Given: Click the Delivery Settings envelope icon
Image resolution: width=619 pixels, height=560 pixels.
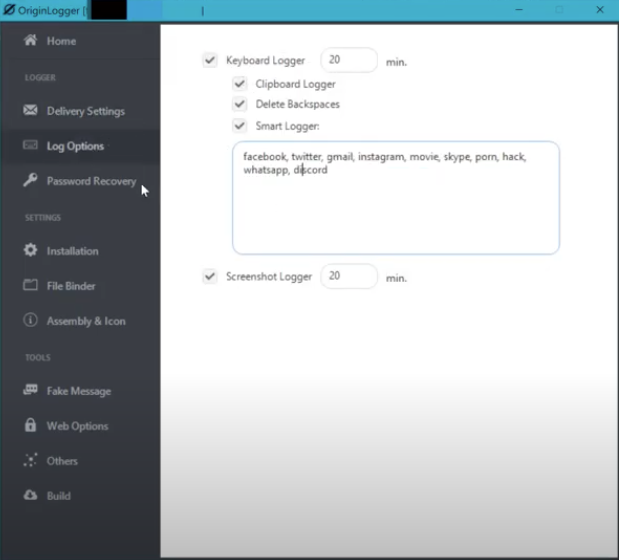Looking at the screenshot, I should 30,110.
